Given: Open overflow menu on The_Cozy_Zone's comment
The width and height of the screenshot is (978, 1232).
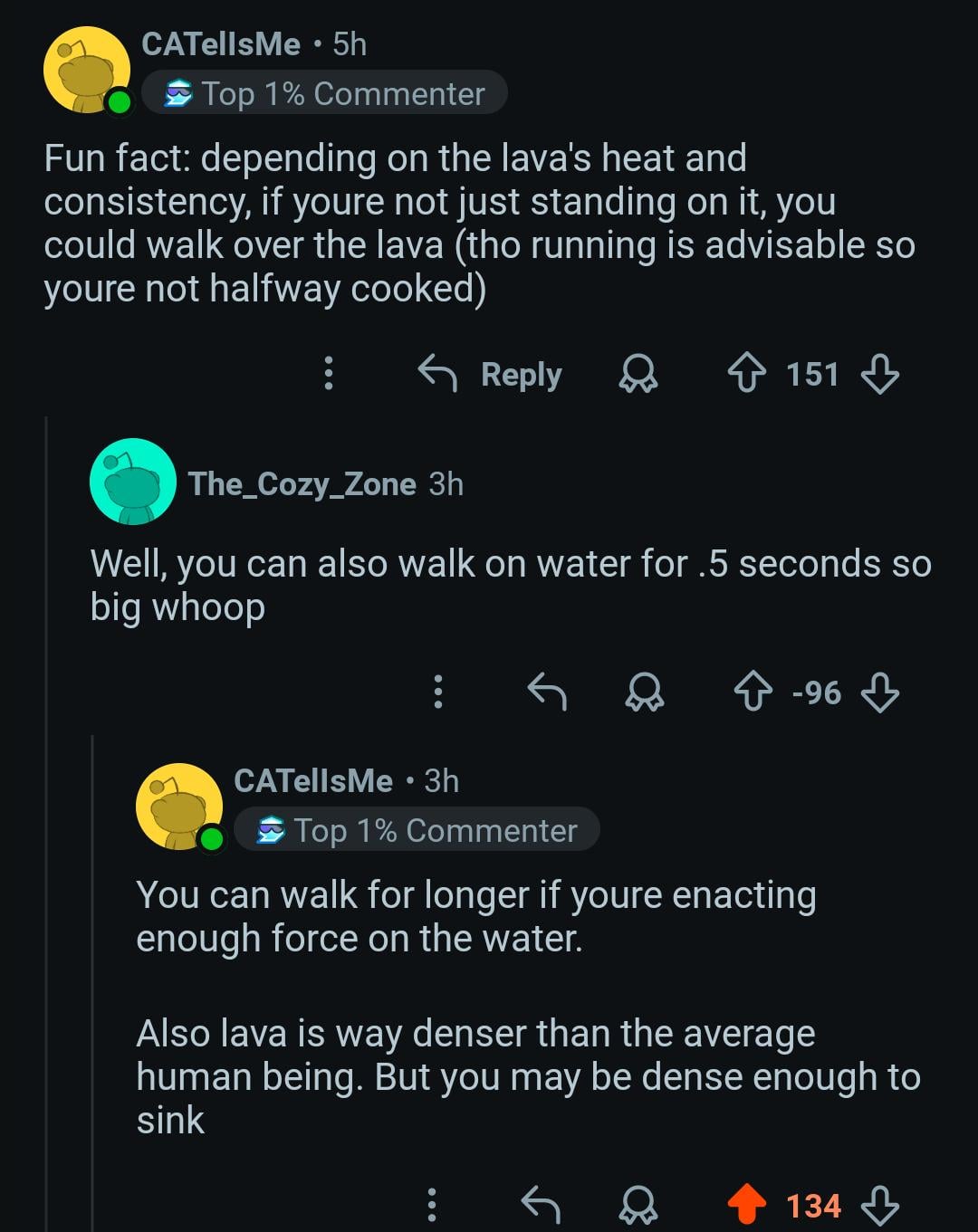Looking at the screenshot, I should [x=438, y=692].
